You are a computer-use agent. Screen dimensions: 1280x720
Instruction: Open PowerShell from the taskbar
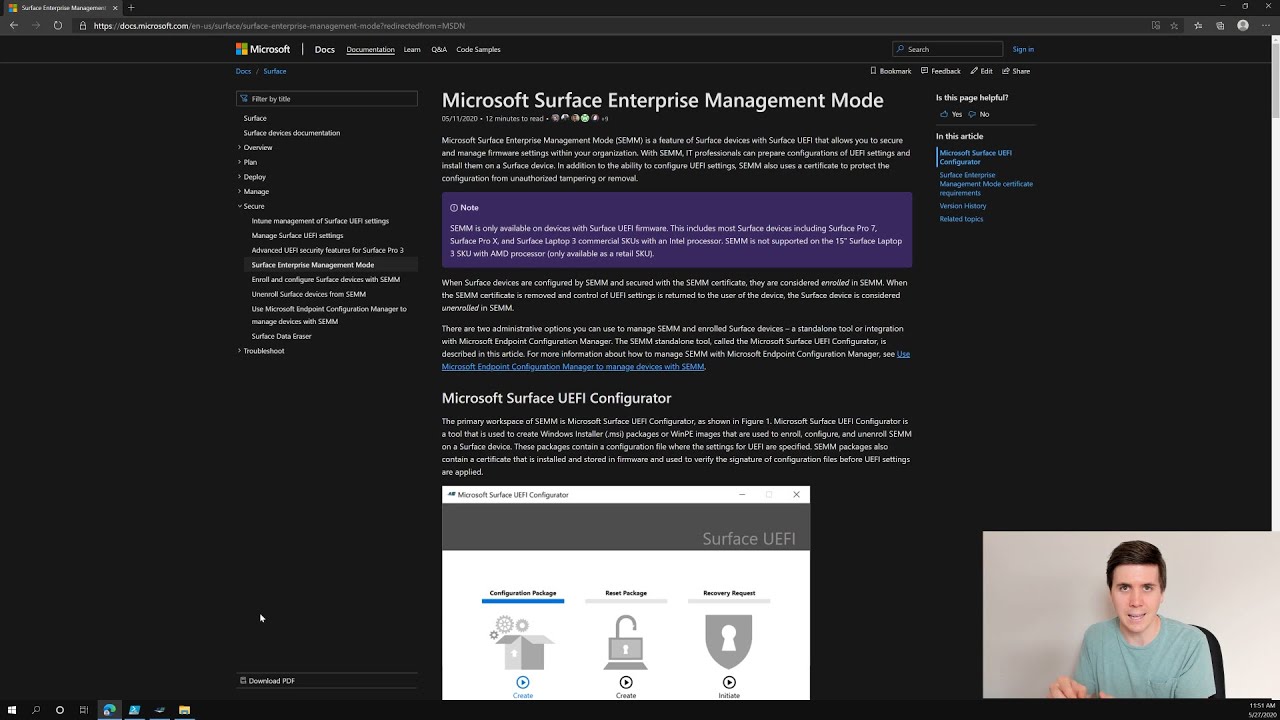coord(134,710)
